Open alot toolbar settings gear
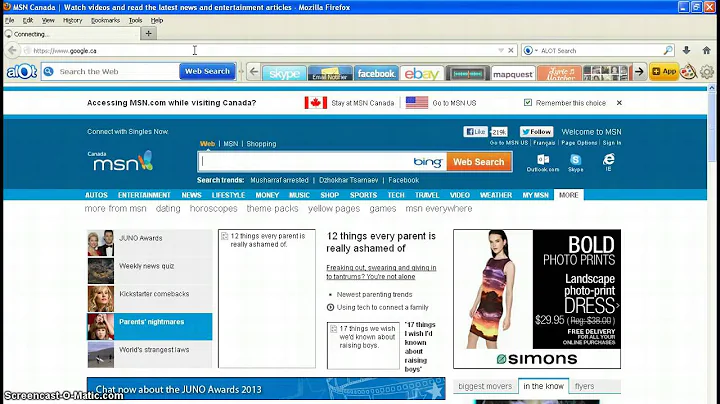Screen dimensions: 720x404 click(707, 72)
